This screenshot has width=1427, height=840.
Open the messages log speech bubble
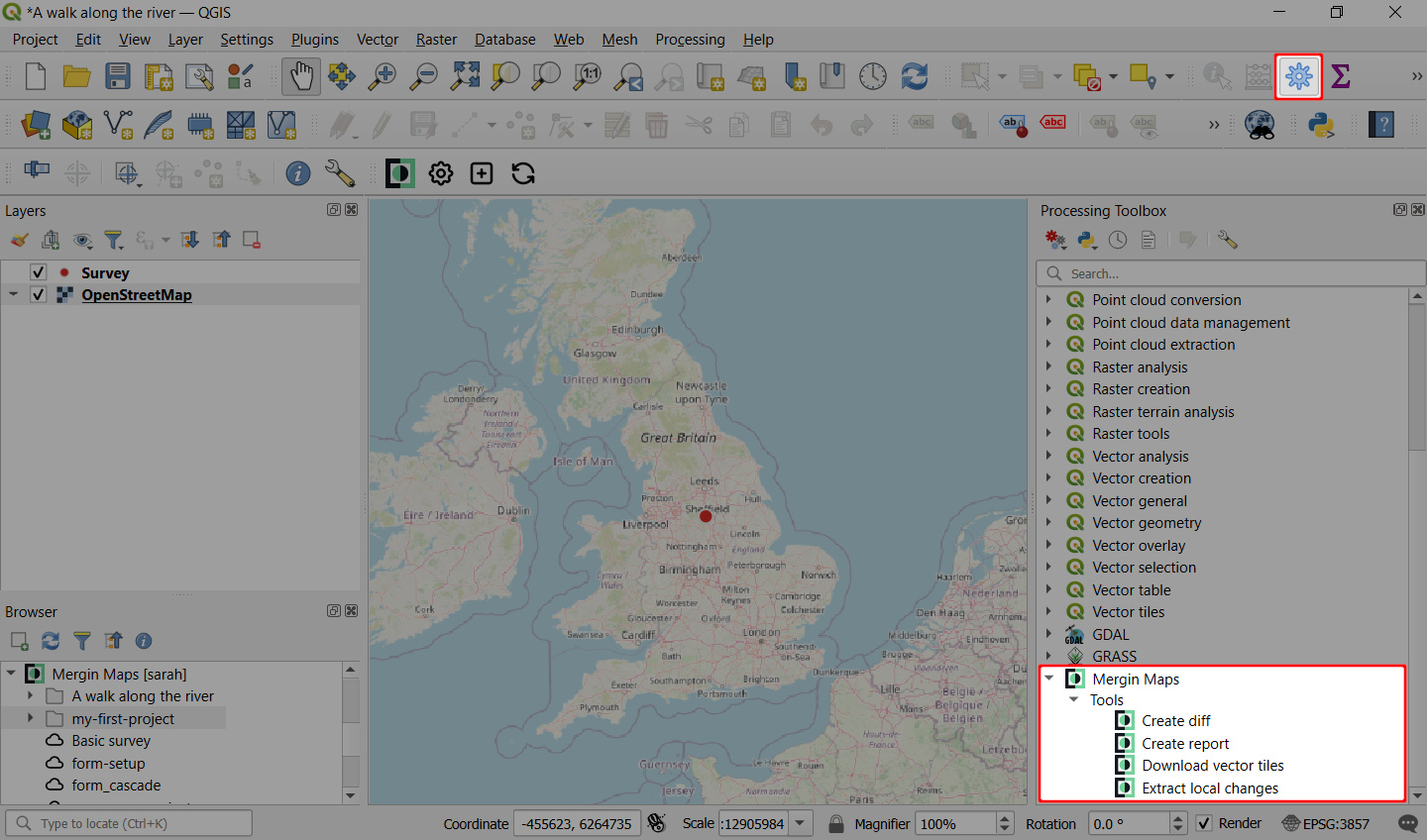(x=1407, y=823)
